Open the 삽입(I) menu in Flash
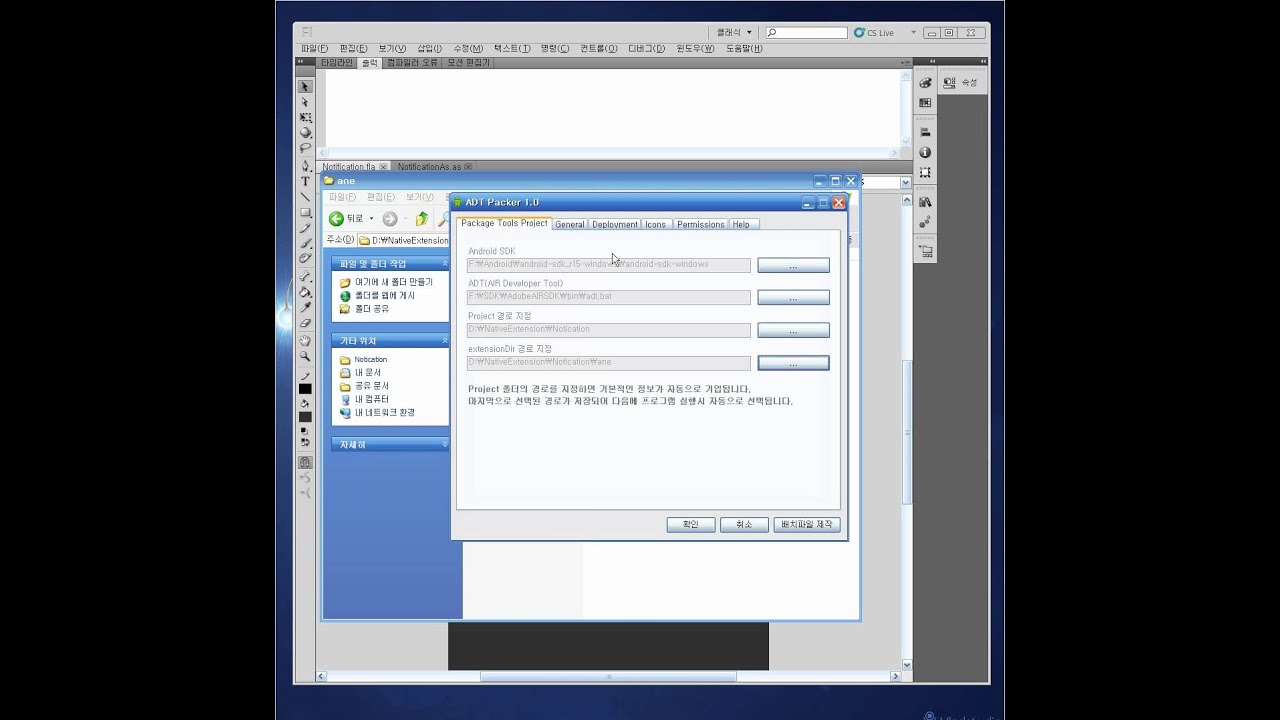Viewport: 1280px width, 720px height. pyautogui.click(x=429, y=48)
